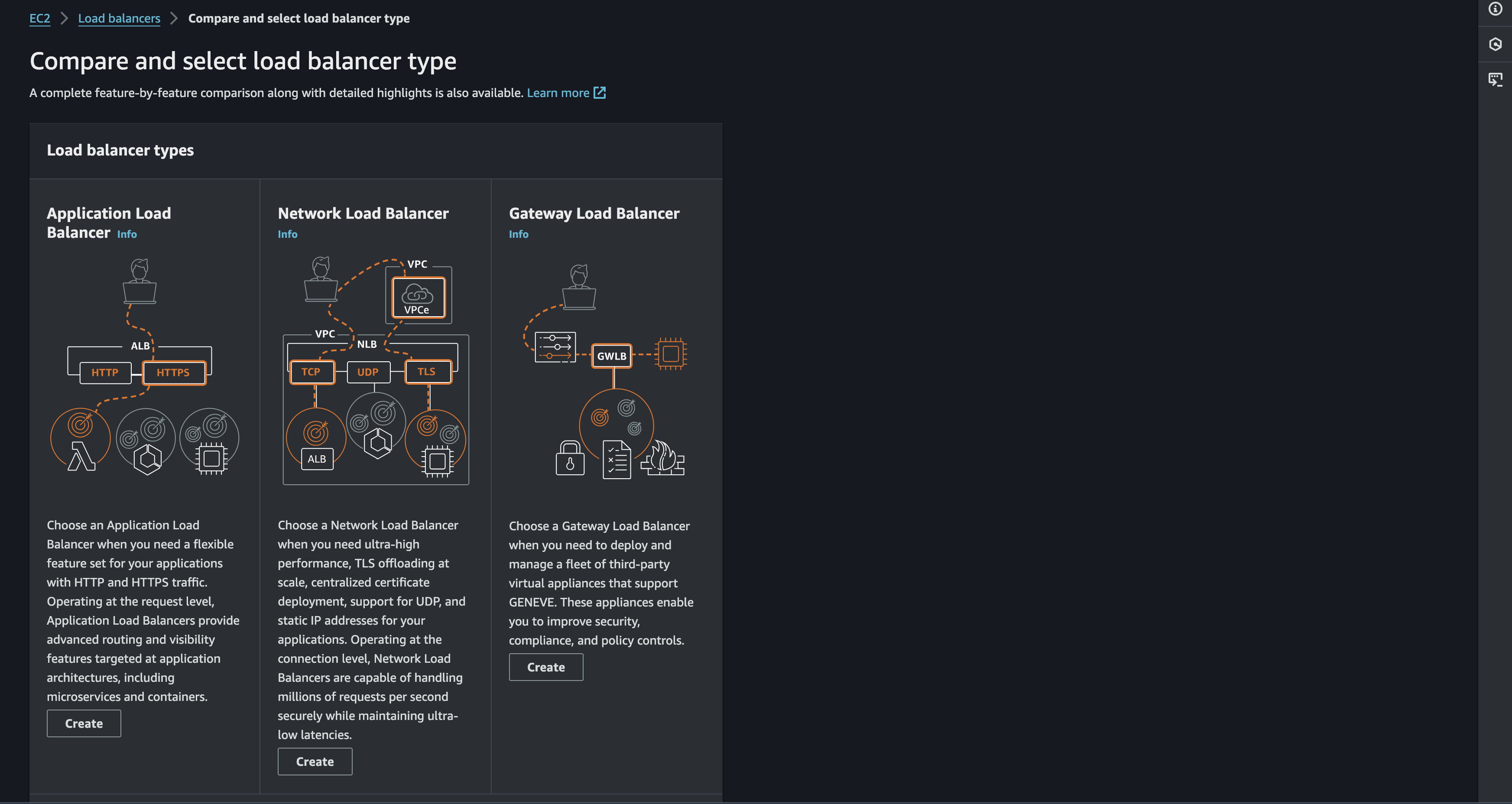
Task: Click the Application Load Balancer diagram
Action: pos(144,367)
